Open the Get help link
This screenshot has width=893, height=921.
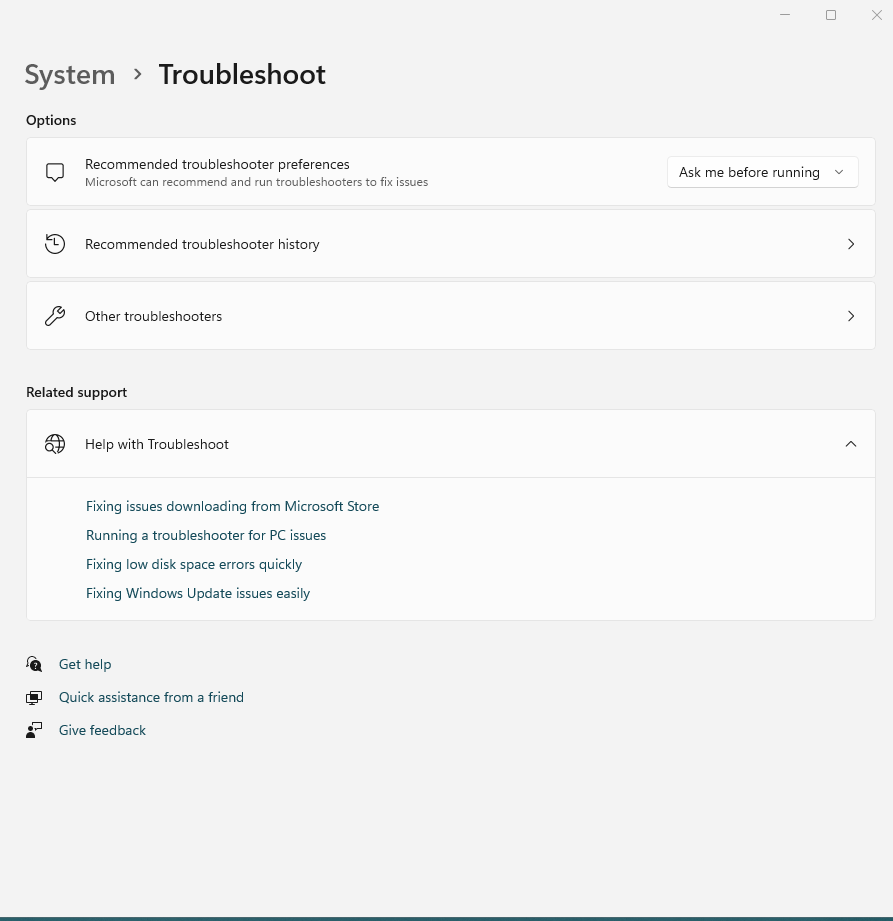(x=85, y=664)
